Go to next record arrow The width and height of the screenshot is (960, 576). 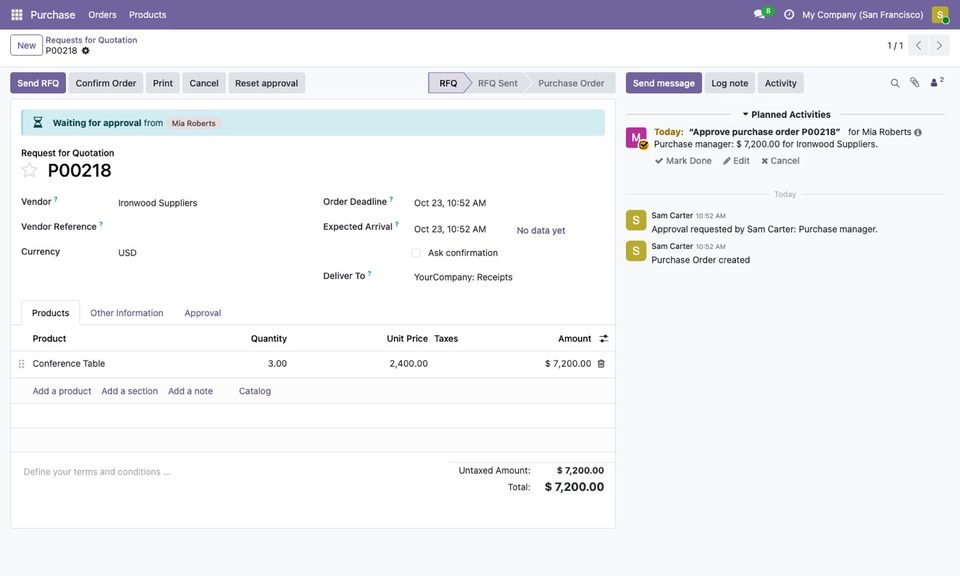pyautogui.click(x=939, y=45)
